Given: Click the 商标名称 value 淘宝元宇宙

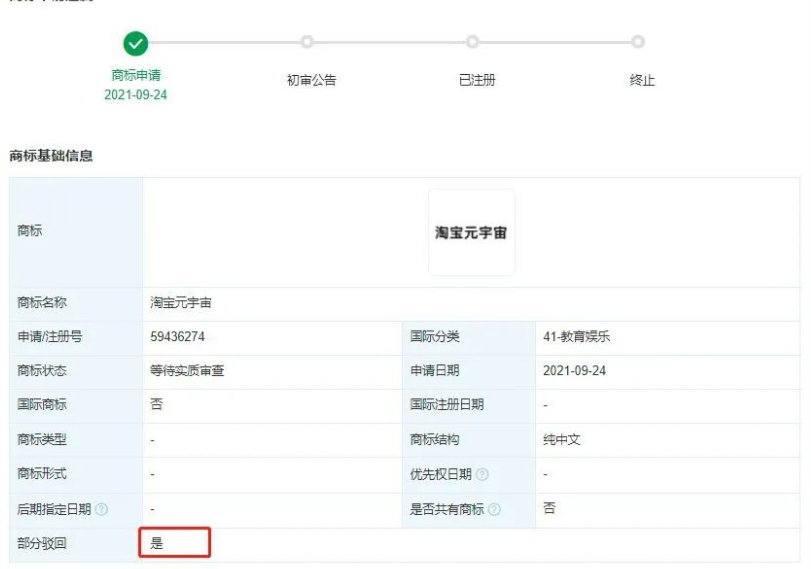Looking at the screenshot, I should [x=181, y=303].
